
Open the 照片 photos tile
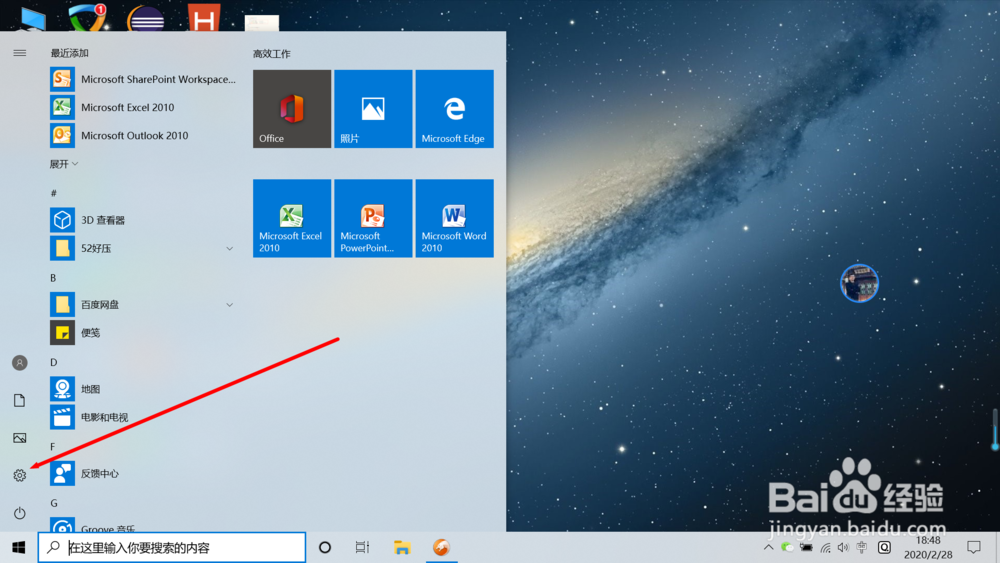(373, 109)
